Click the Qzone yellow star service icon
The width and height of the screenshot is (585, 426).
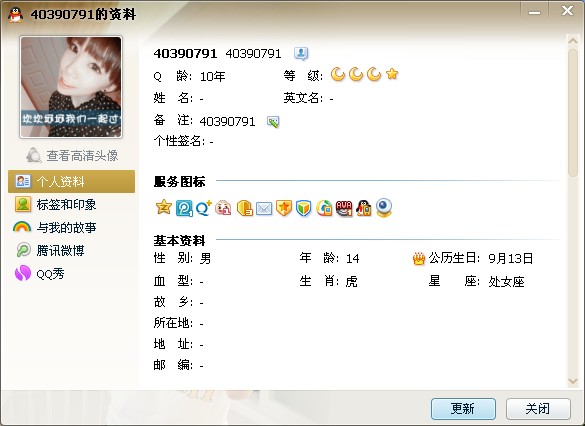(163, 207)
